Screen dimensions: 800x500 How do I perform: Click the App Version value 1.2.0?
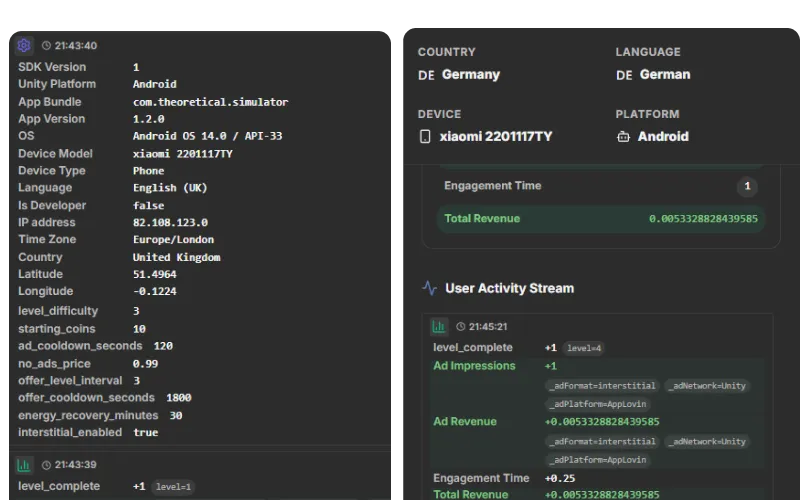click(x=148, y=119)
